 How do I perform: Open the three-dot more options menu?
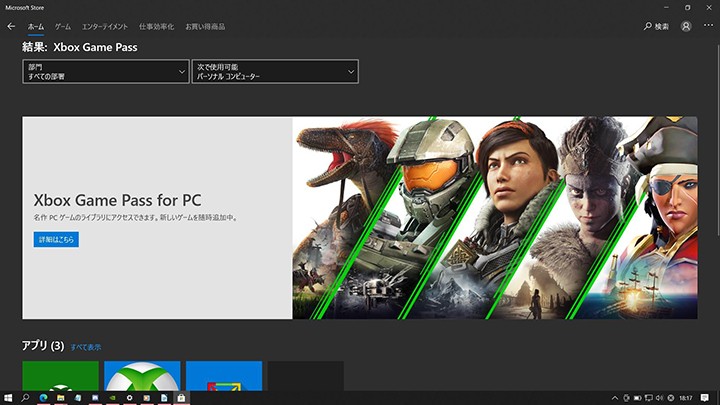708,26
